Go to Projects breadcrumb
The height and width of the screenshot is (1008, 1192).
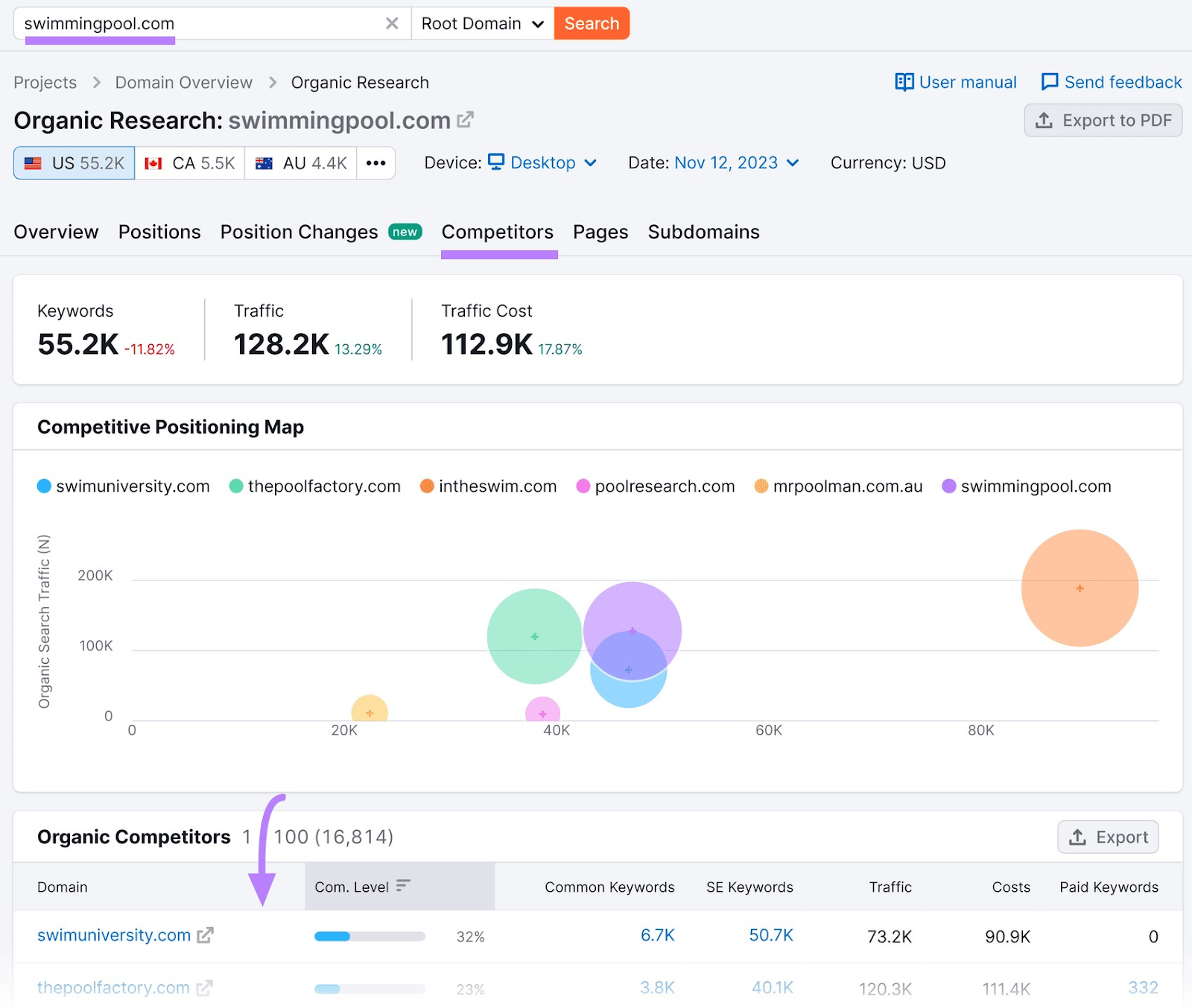tap(45, 83)
